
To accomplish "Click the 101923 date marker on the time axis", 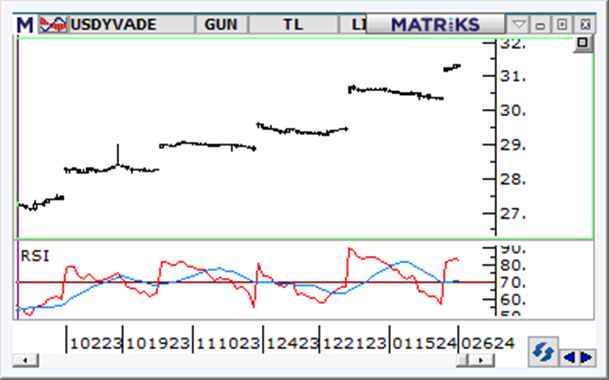I will pos(158,343).
